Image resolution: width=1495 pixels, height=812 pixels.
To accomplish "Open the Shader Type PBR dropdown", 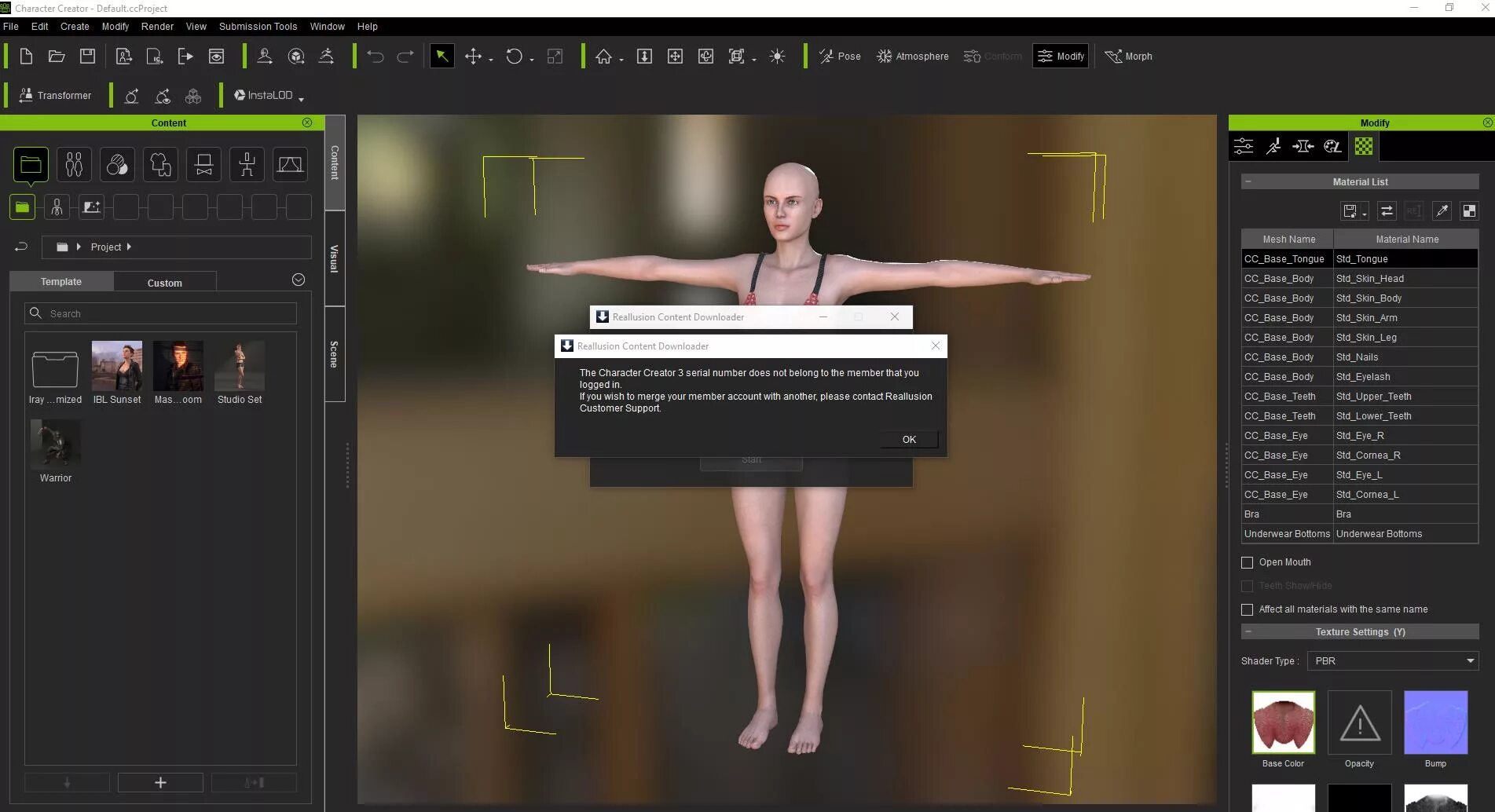I will point(1393,661).
